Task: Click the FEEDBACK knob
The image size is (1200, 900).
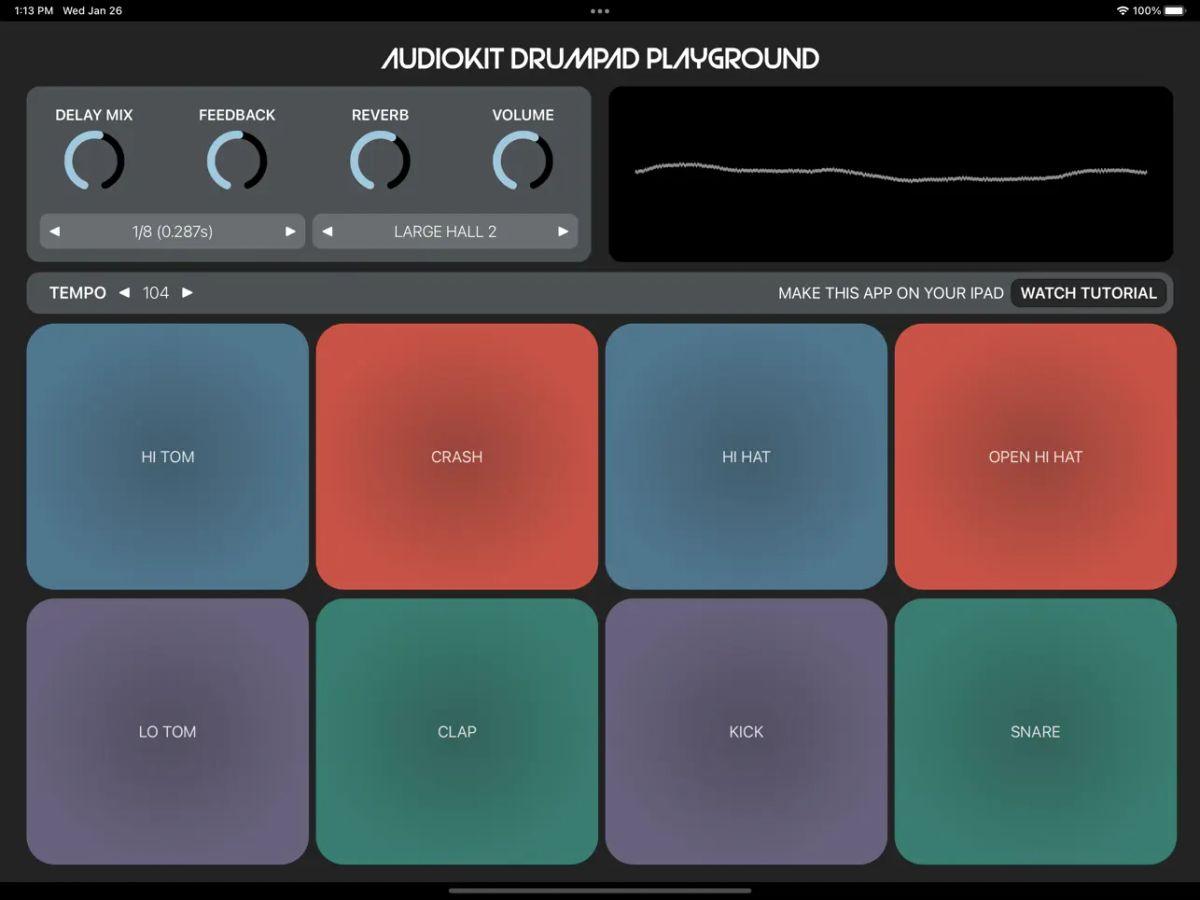Action: [x=237, y=160]
